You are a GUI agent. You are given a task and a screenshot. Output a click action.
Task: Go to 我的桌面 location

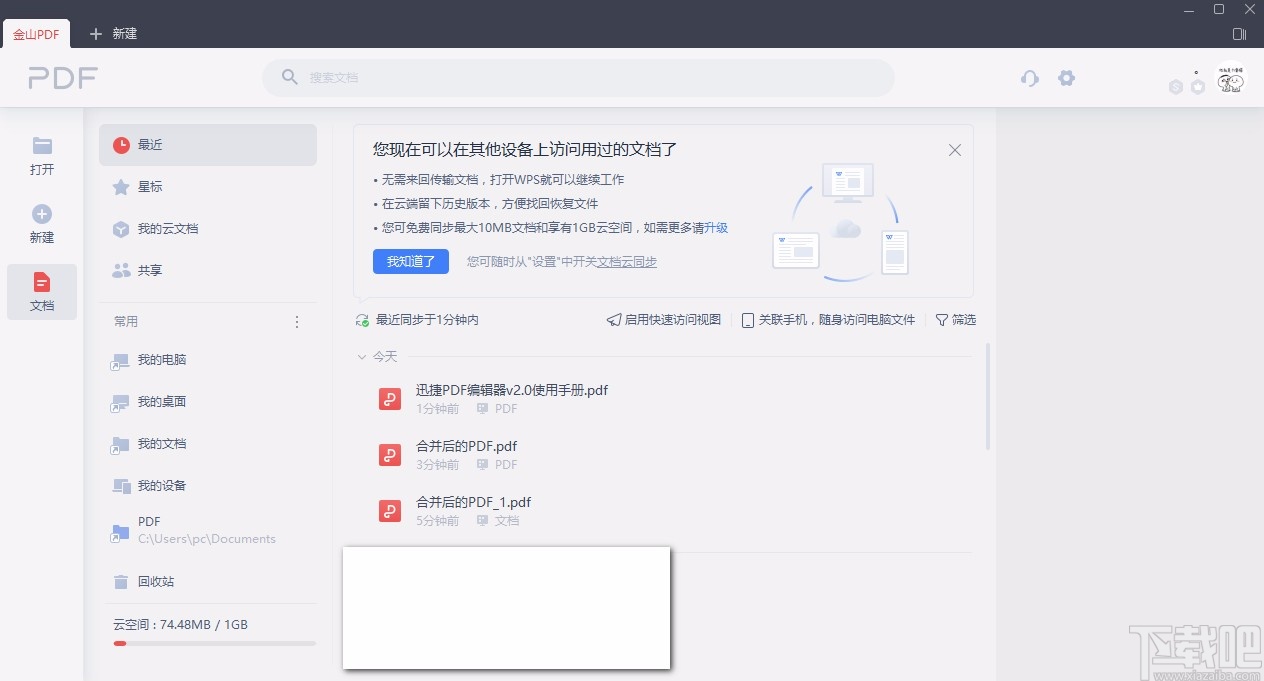pyautogui.click(x=208, y=402)
